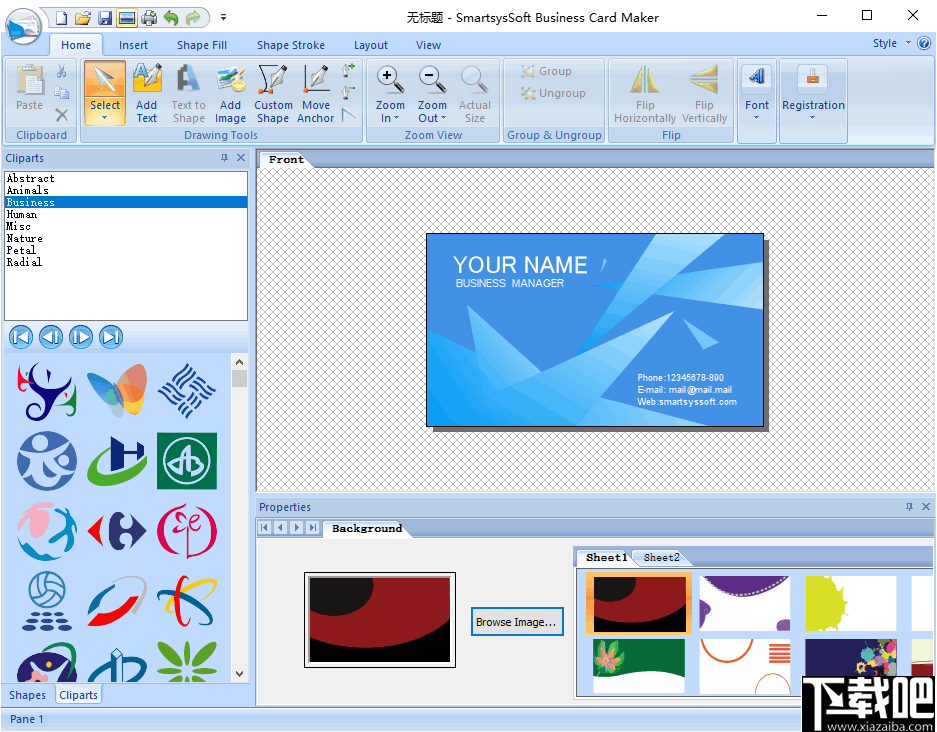
Task: Toggle the Properties panel auto-hide pin
Action: (x=909, y=507)
